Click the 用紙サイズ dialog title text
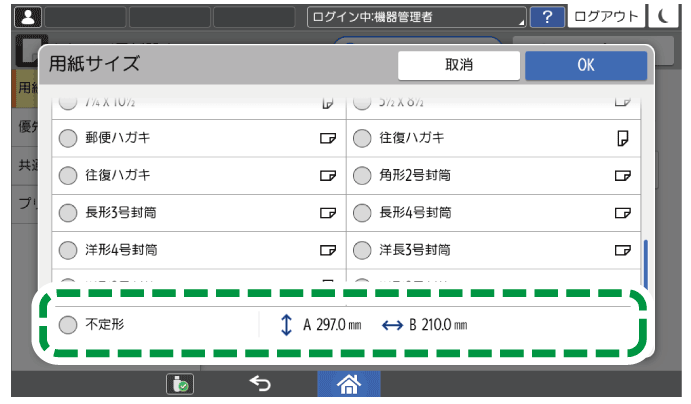 click(94, 64)
